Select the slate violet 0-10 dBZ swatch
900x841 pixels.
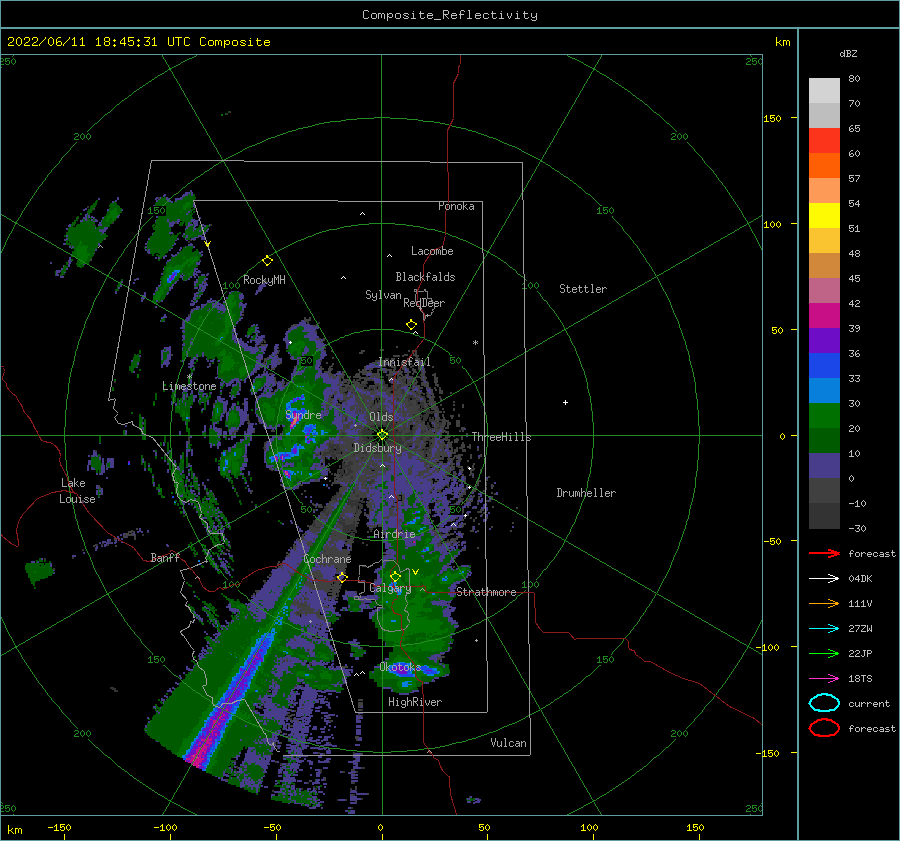824,466
